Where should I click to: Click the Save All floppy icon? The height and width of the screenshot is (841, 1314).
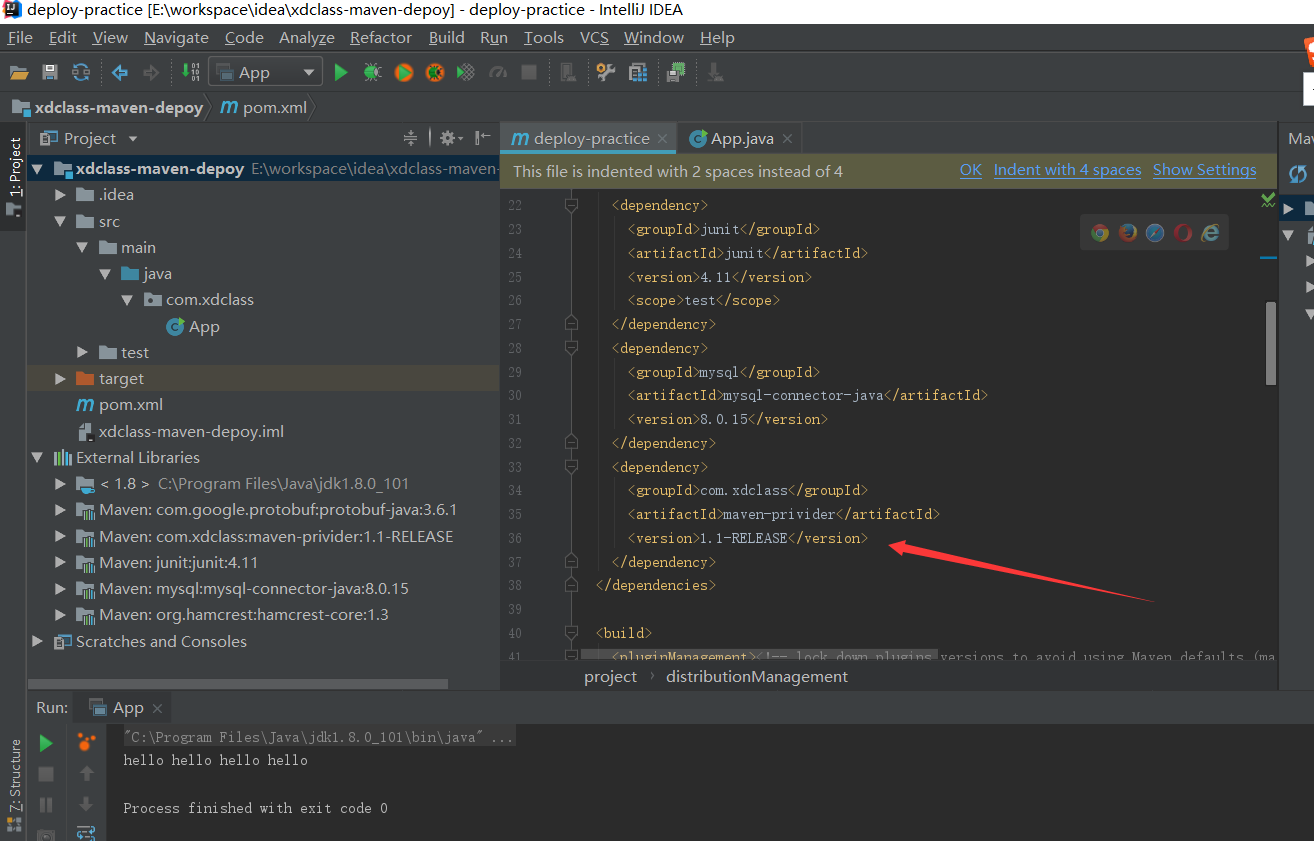(x=50, y=72)
